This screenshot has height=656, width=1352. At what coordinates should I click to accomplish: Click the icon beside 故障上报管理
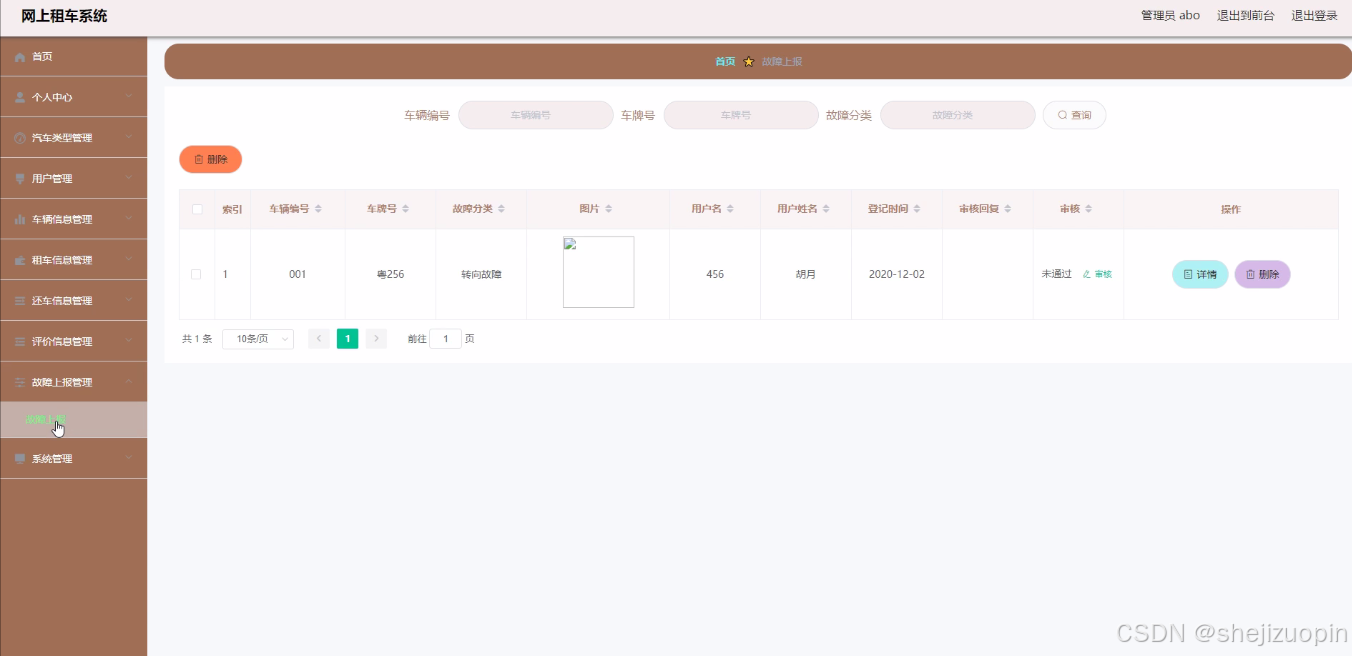[20, 382]
